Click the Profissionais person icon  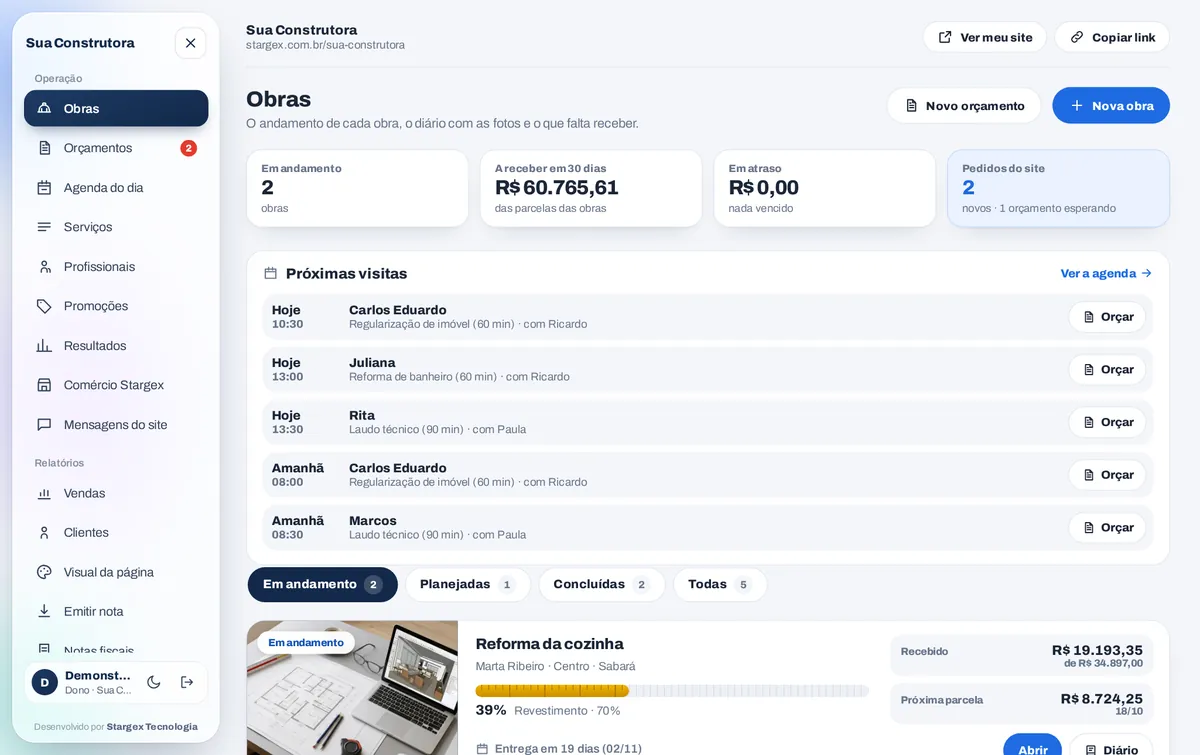point(44,267)
